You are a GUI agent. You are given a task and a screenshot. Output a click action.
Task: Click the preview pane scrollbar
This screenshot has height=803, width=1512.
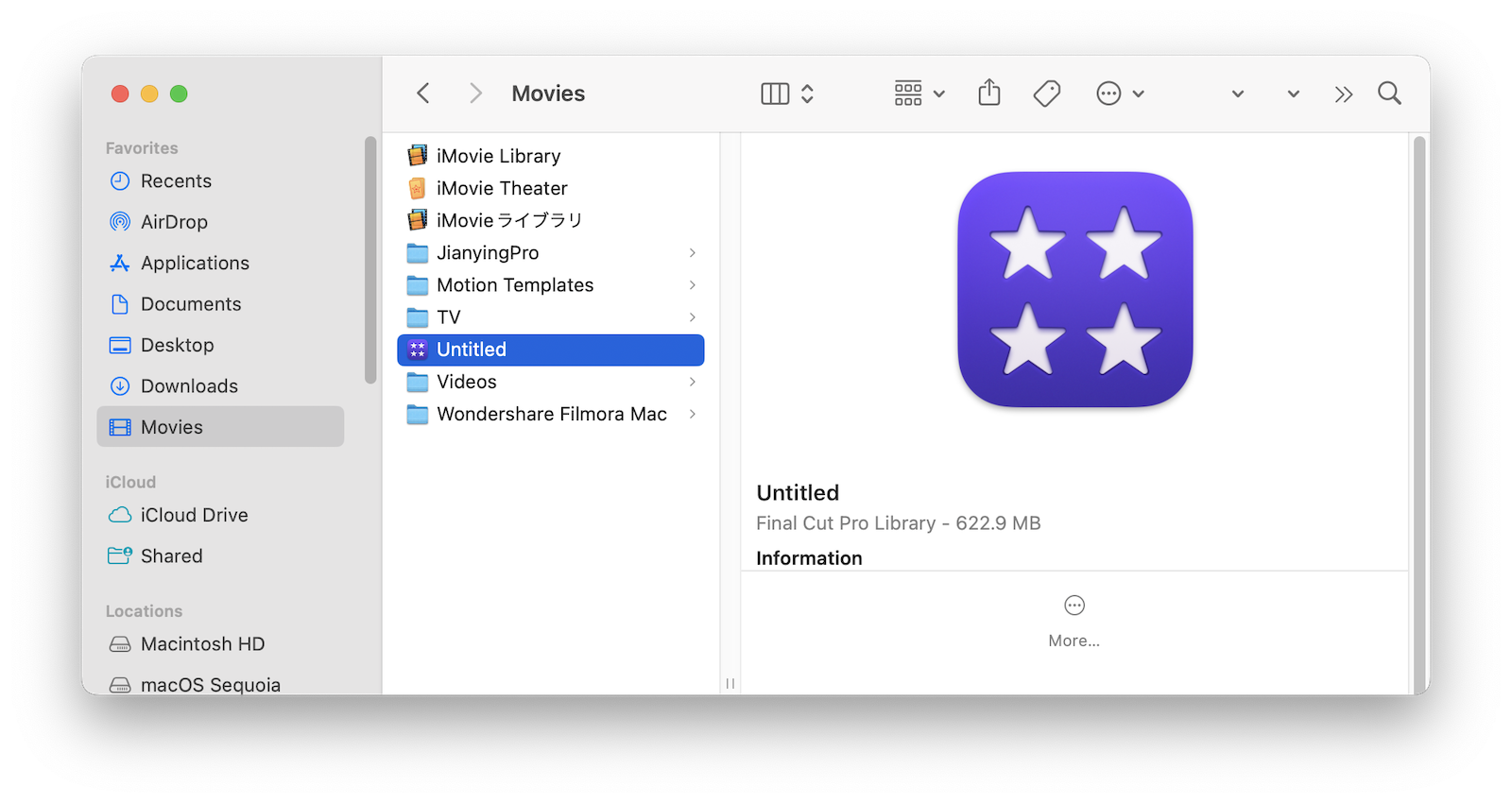[x=1418, y=416]
